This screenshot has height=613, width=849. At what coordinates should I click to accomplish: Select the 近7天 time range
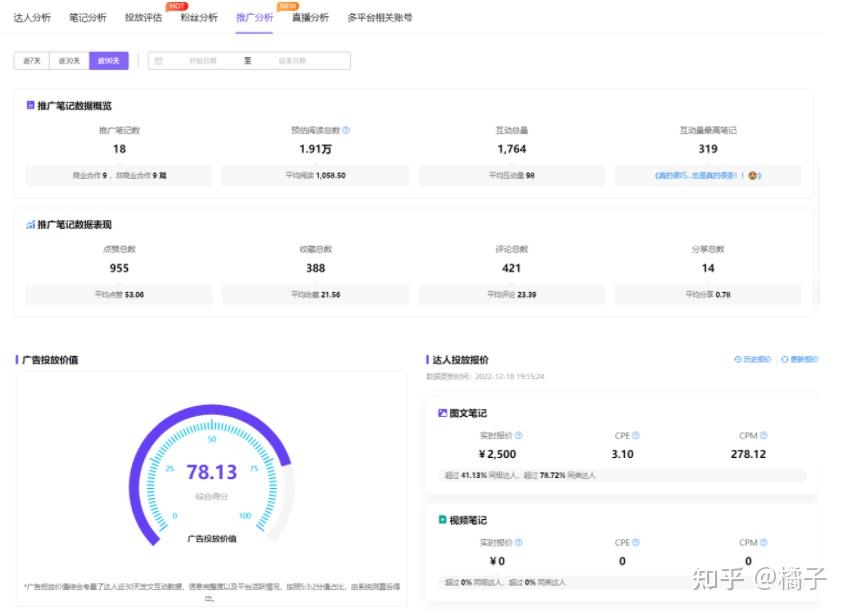point(31,61)
